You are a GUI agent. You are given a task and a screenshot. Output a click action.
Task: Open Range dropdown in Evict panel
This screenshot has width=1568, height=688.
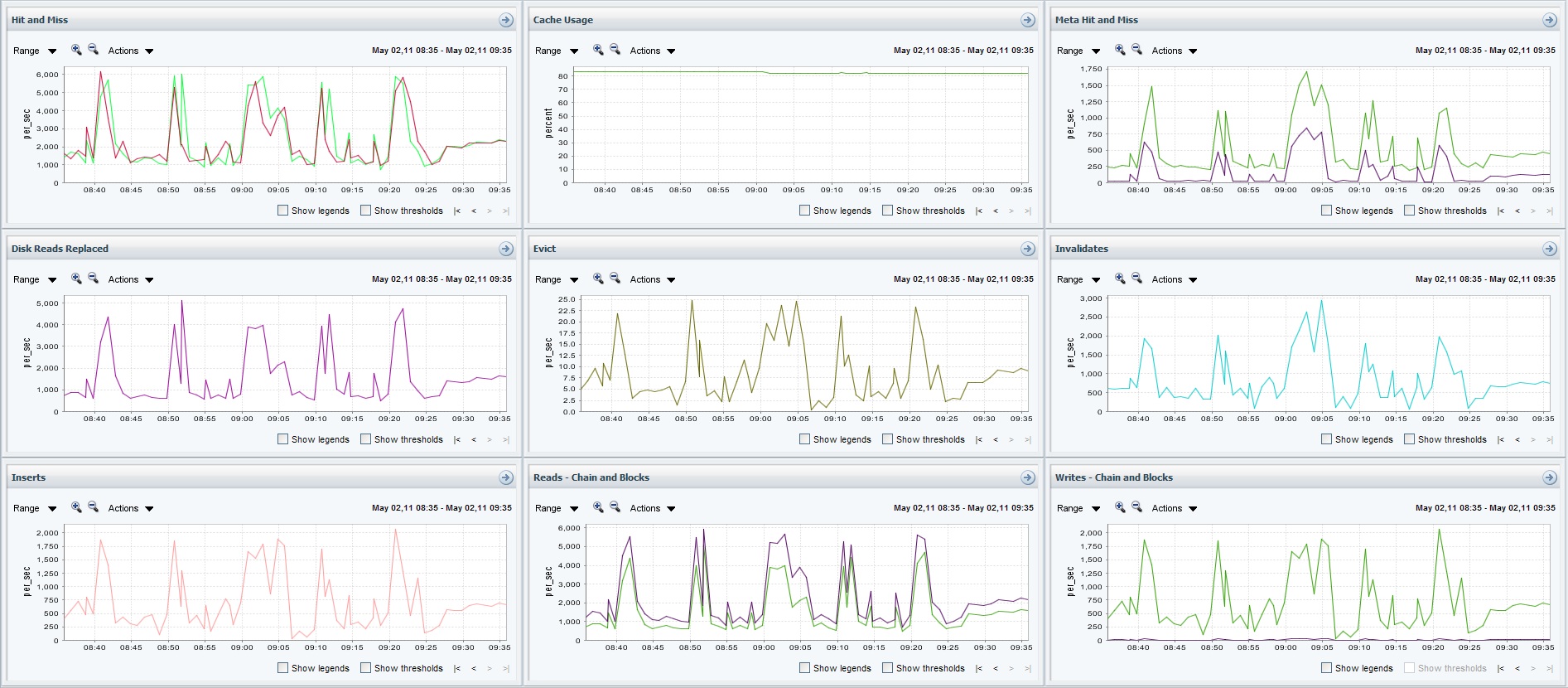pos(556,279)
